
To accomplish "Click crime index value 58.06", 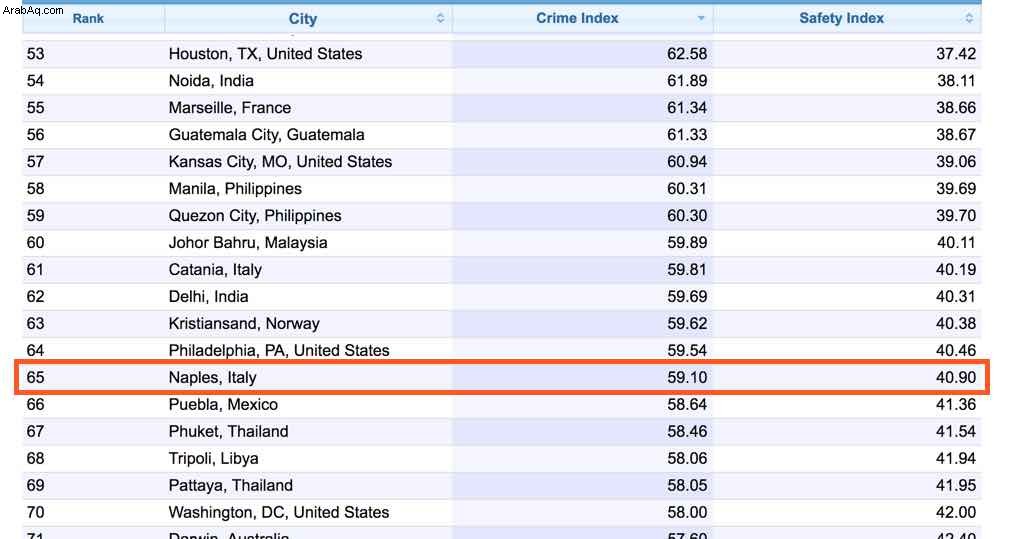I will click(687, 458).
